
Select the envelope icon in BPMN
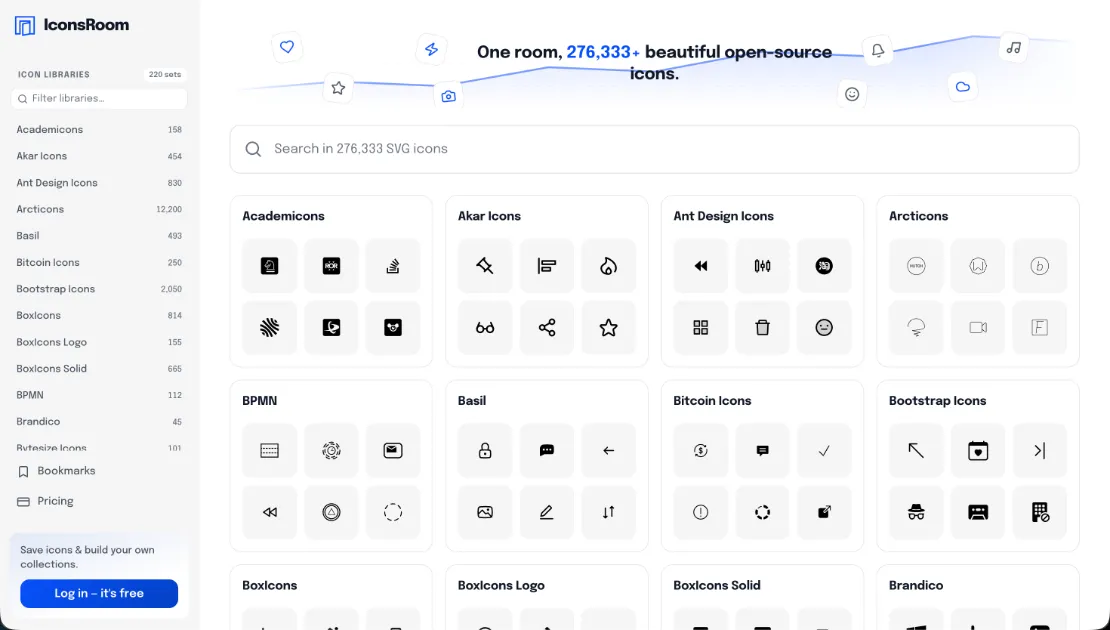coord(393,451)
